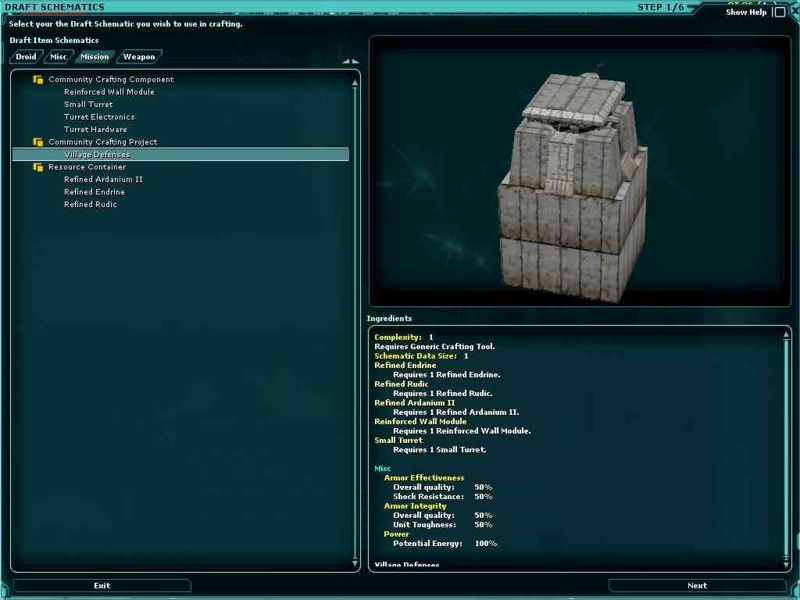The height and width of the screenshot is (600, 800).
Task: Choose the Turret Electronics schematic
Action: [99, 117]
